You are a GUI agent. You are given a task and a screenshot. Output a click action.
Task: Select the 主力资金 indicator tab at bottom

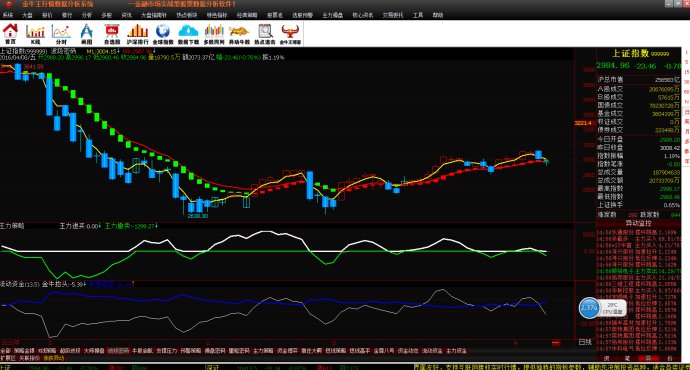[456, 351]
